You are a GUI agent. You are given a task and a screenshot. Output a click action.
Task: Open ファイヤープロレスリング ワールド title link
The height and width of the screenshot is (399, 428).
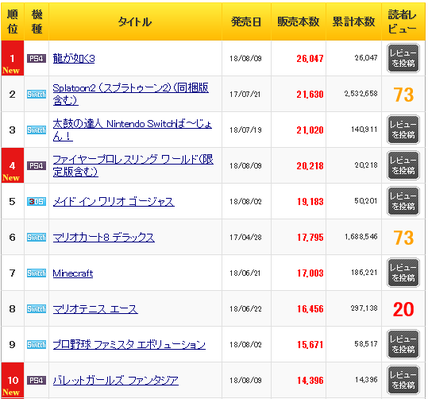point(133,166)
